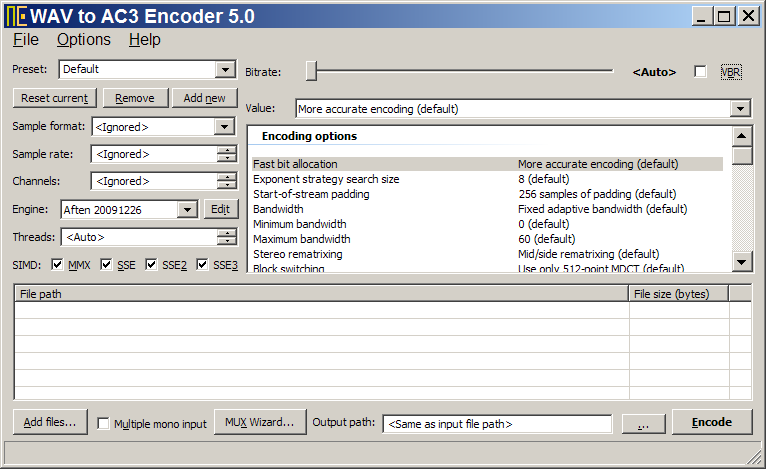The height and width of the screenshot is (469, 766).
Task: Click the File size (bytes) column header
Action: pyautogui.click(x=679, y=294)
